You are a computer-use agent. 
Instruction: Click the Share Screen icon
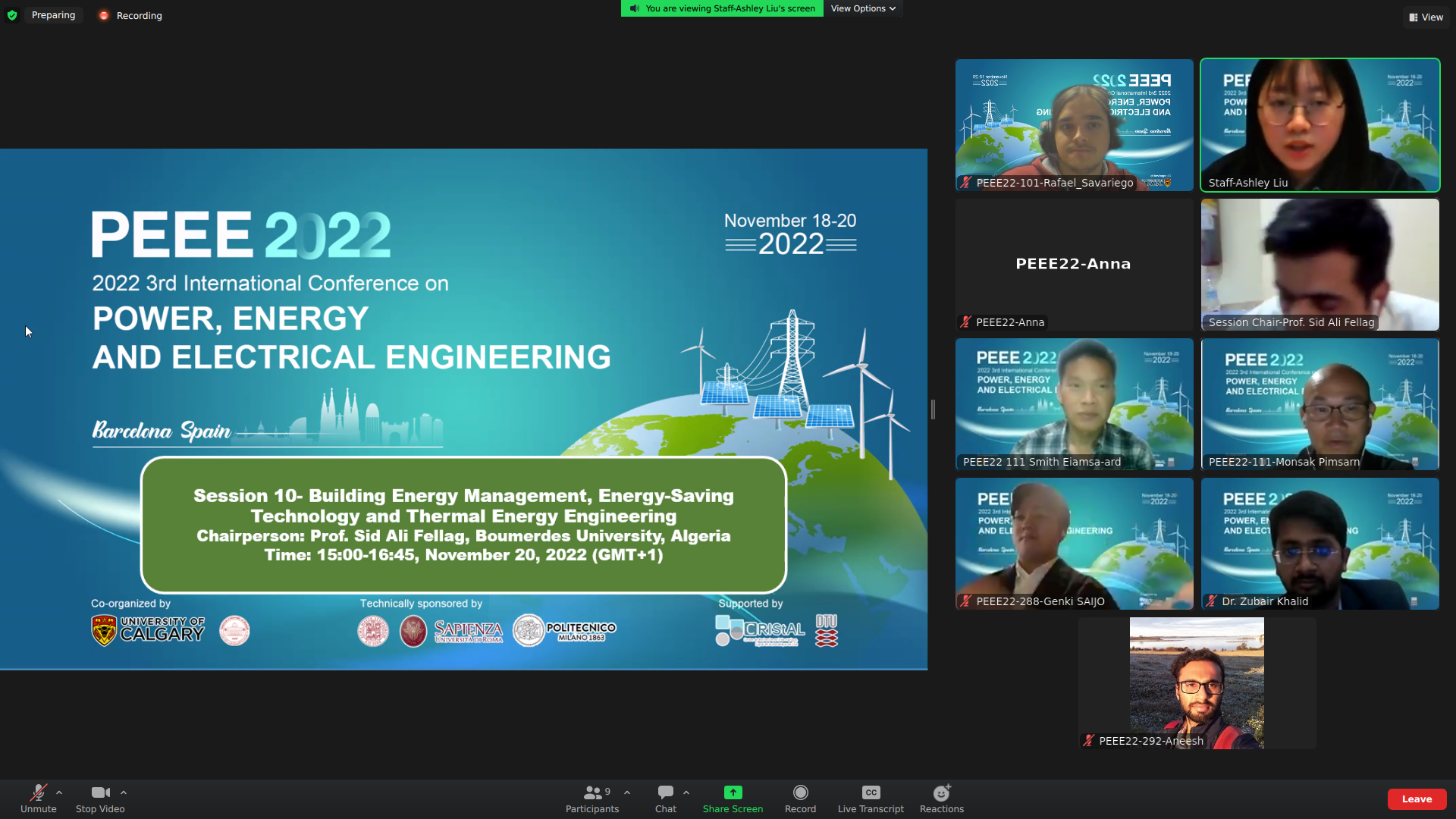[x=733, y=792]
